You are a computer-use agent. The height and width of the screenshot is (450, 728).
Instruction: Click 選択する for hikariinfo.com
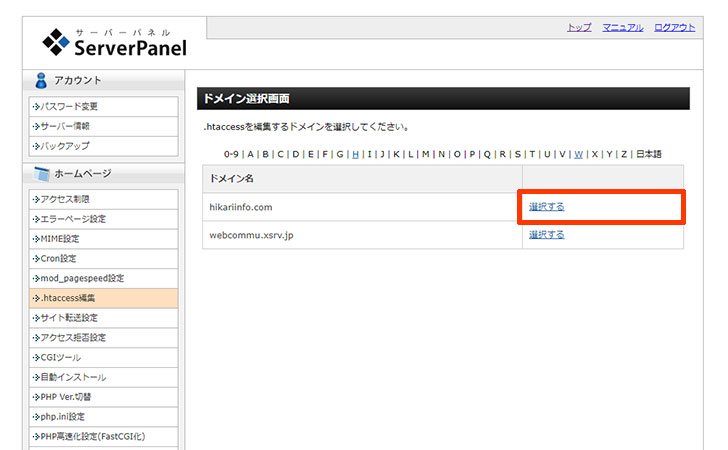tap(546, 207)
